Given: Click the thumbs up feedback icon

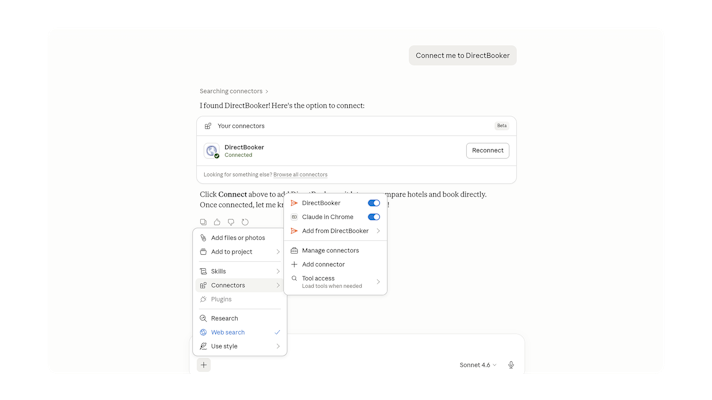Looking at the screenshot, I should point(217,222).
